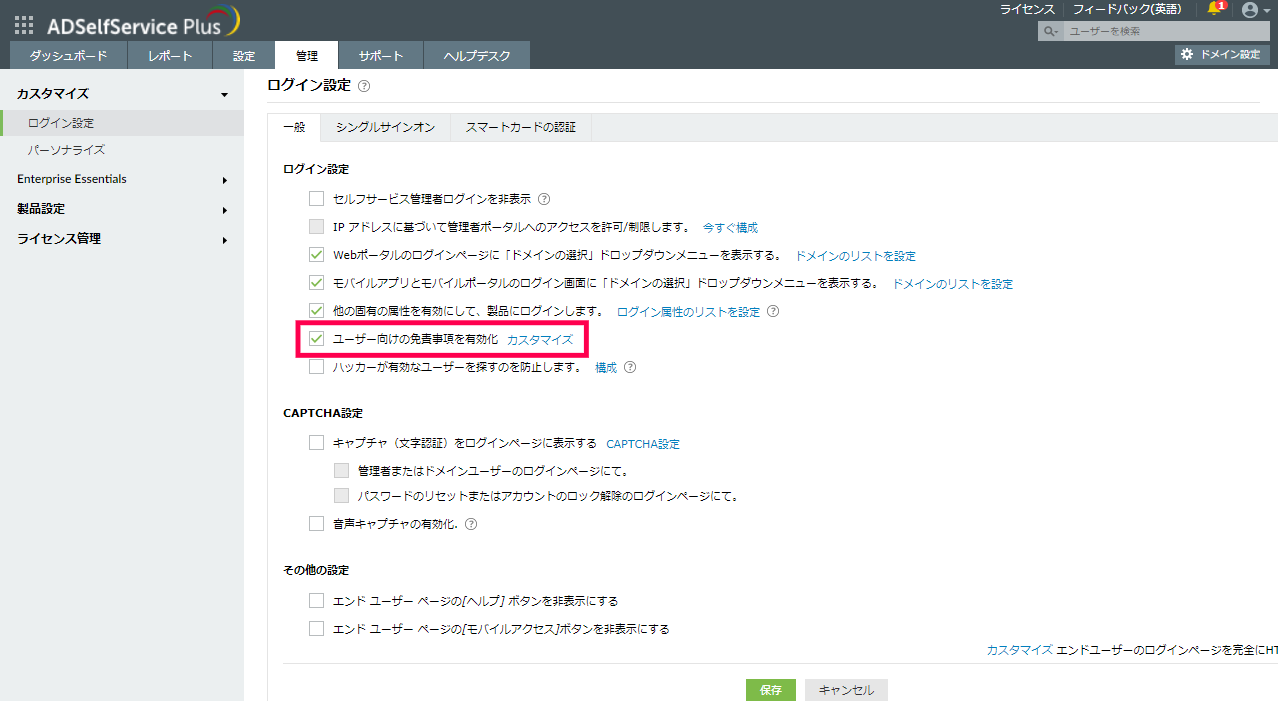Collapse the カスタマイズ sidebar section
This screenshot has height=701, width=1278.
tap(224, 95)
